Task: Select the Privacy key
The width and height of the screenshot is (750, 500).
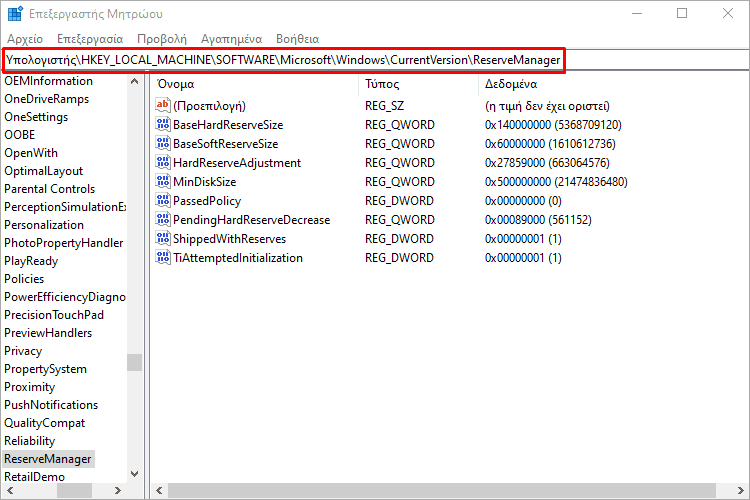Action: pyautogui.click(x=23, y=351)
